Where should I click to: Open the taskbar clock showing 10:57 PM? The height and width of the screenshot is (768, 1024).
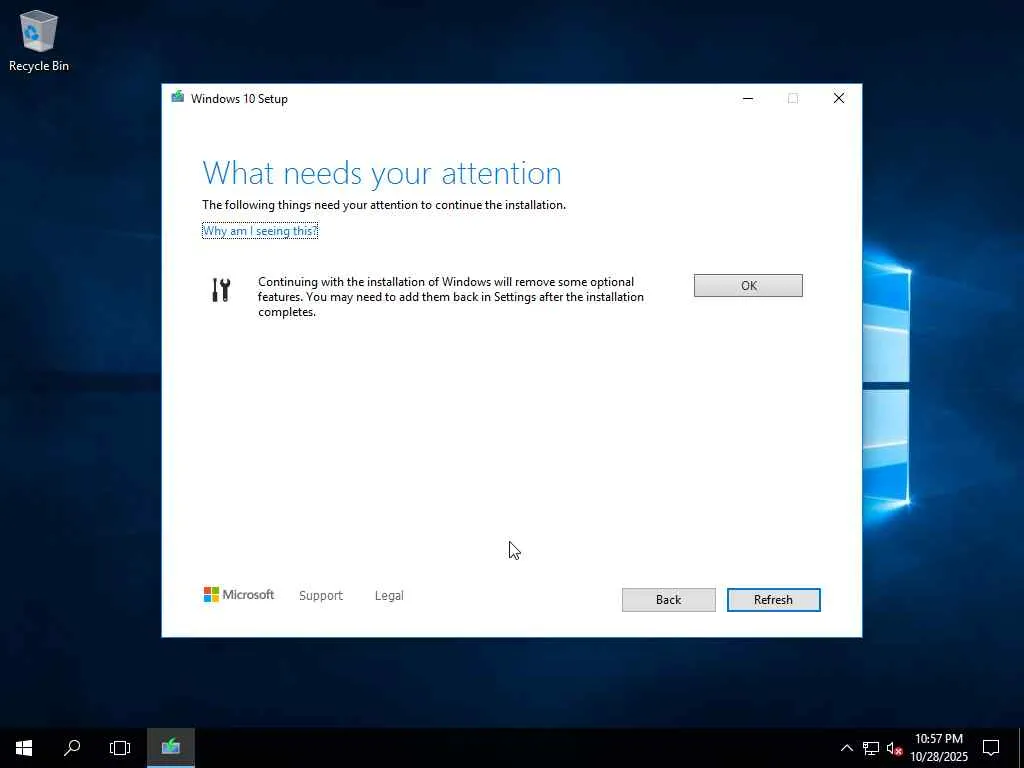939,748
